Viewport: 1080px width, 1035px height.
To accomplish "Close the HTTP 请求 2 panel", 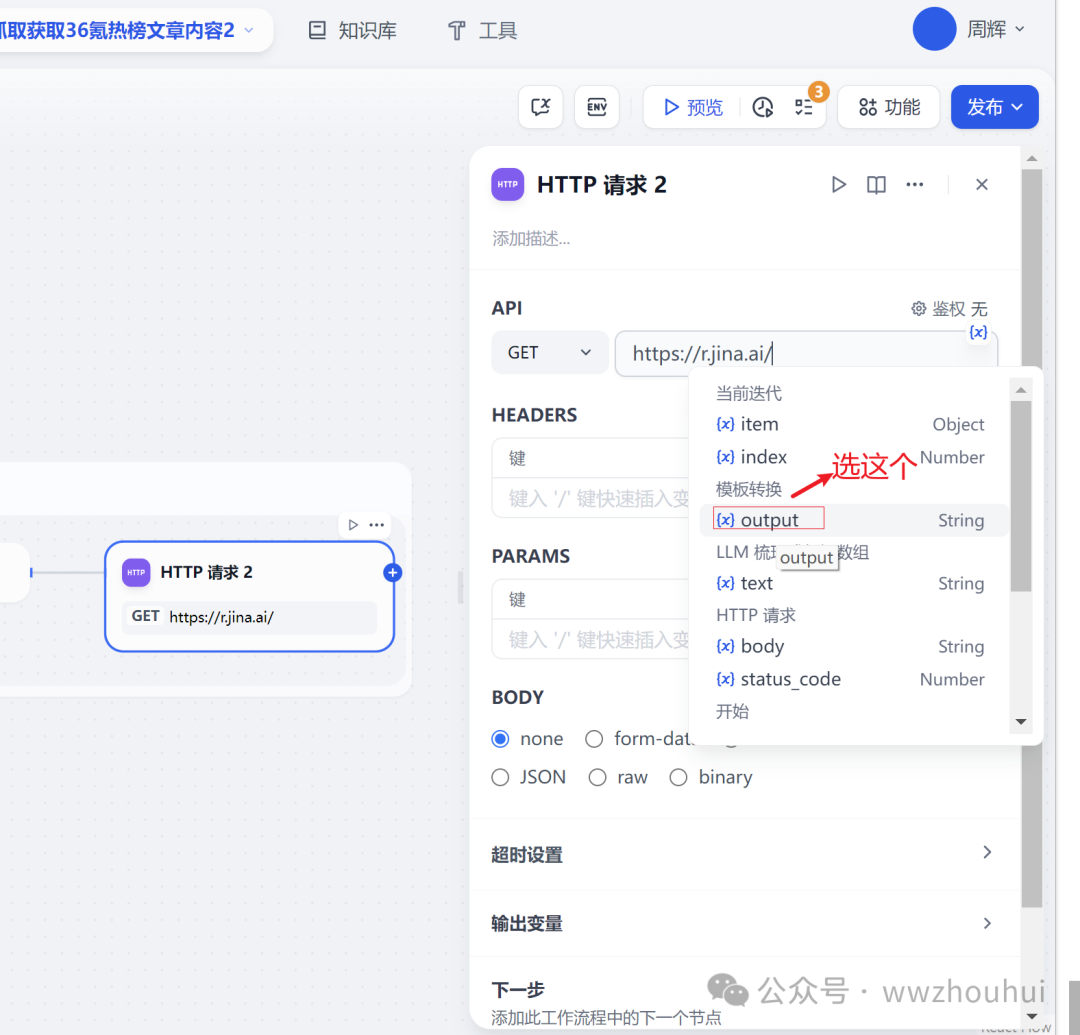I will point(982,185).
